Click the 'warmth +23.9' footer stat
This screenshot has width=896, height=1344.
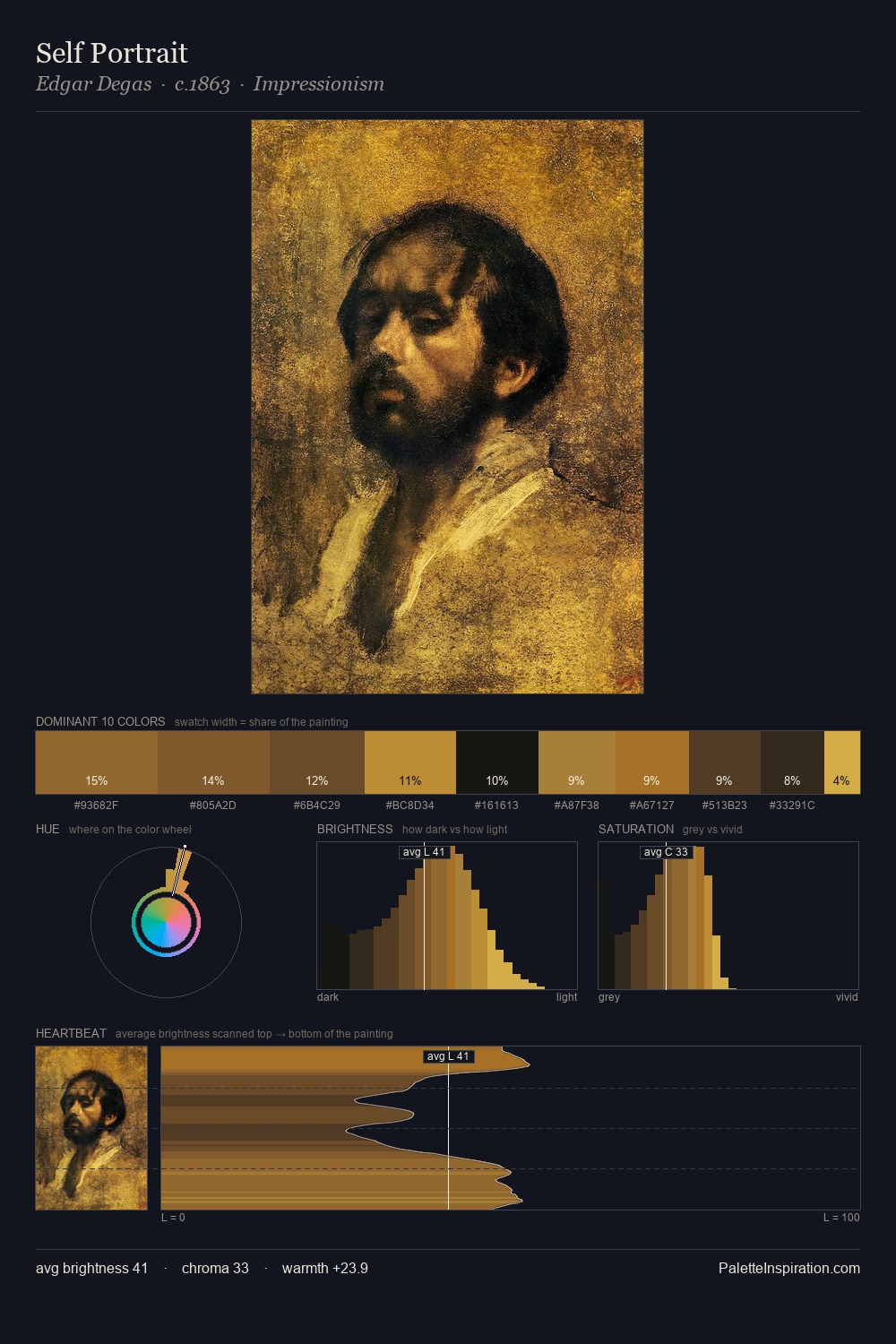tap(325, 1268)
